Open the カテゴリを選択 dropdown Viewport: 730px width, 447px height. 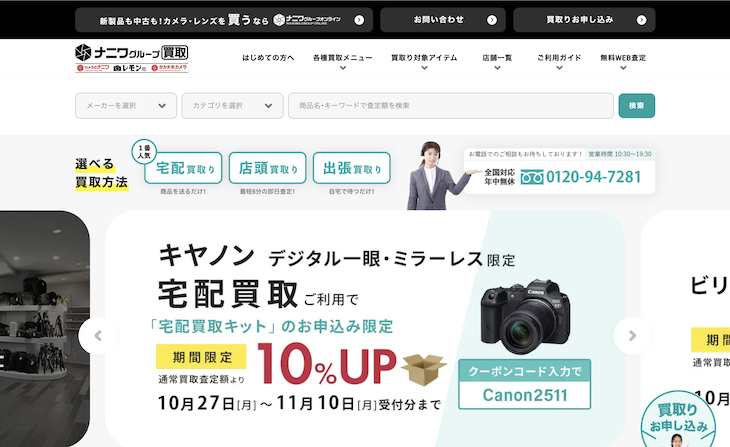click(232, 106)
